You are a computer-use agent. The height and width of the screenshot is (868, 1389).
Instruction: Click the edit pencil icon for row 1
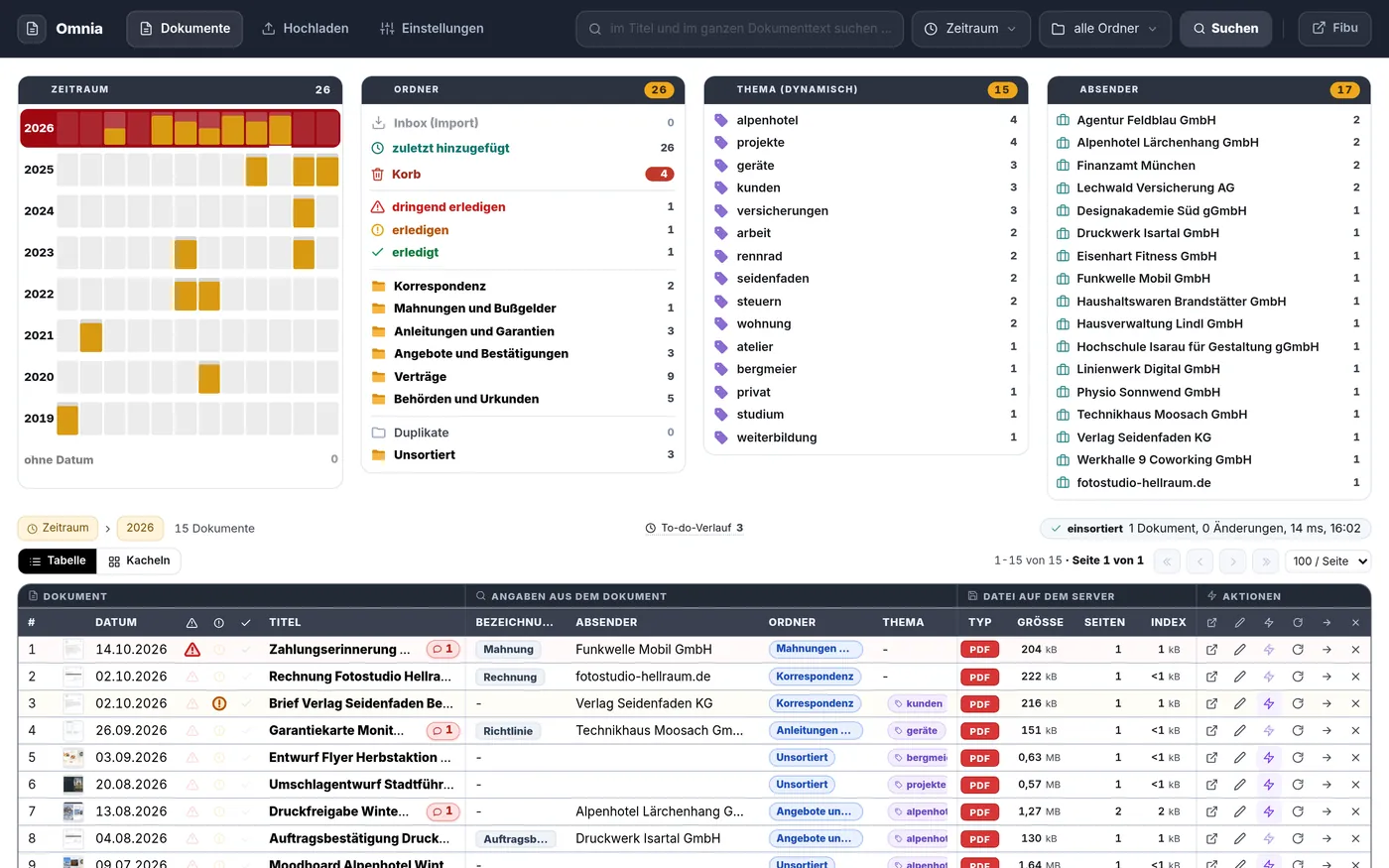tap(1240, 650)
